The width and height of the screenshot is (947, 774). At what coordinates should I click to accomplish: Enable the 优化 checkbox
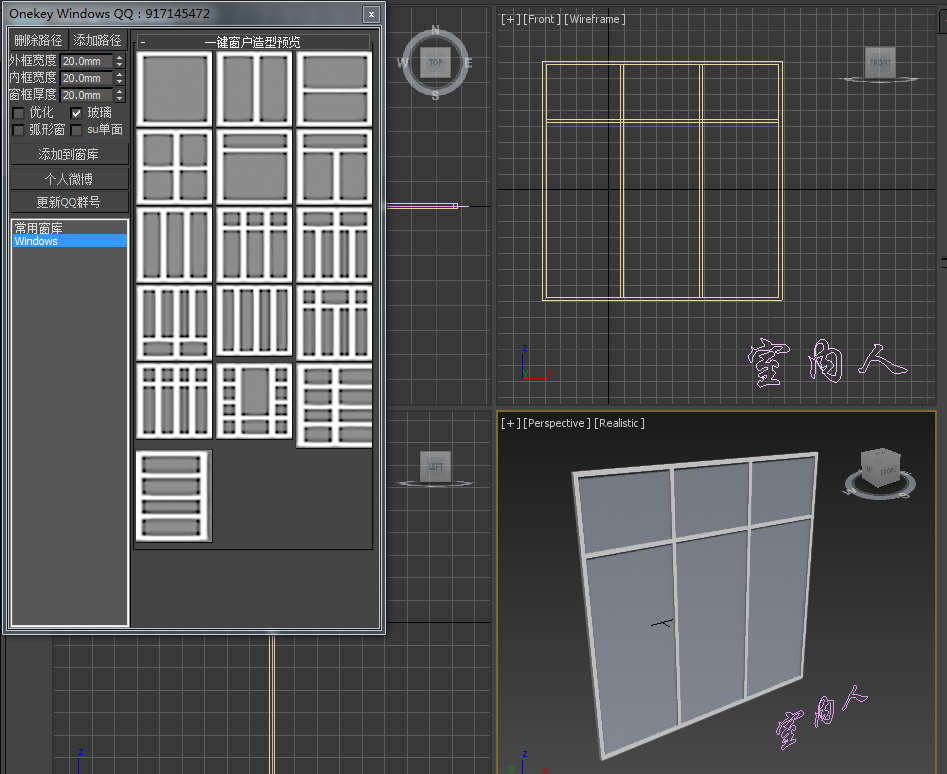[18, 114]
